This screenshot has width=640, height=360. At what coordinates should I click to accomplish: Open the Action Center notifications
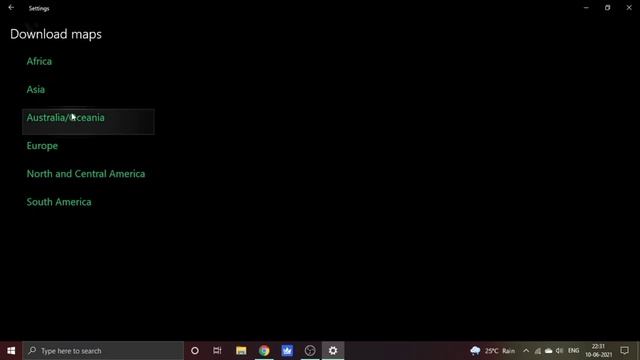point(624,351)
